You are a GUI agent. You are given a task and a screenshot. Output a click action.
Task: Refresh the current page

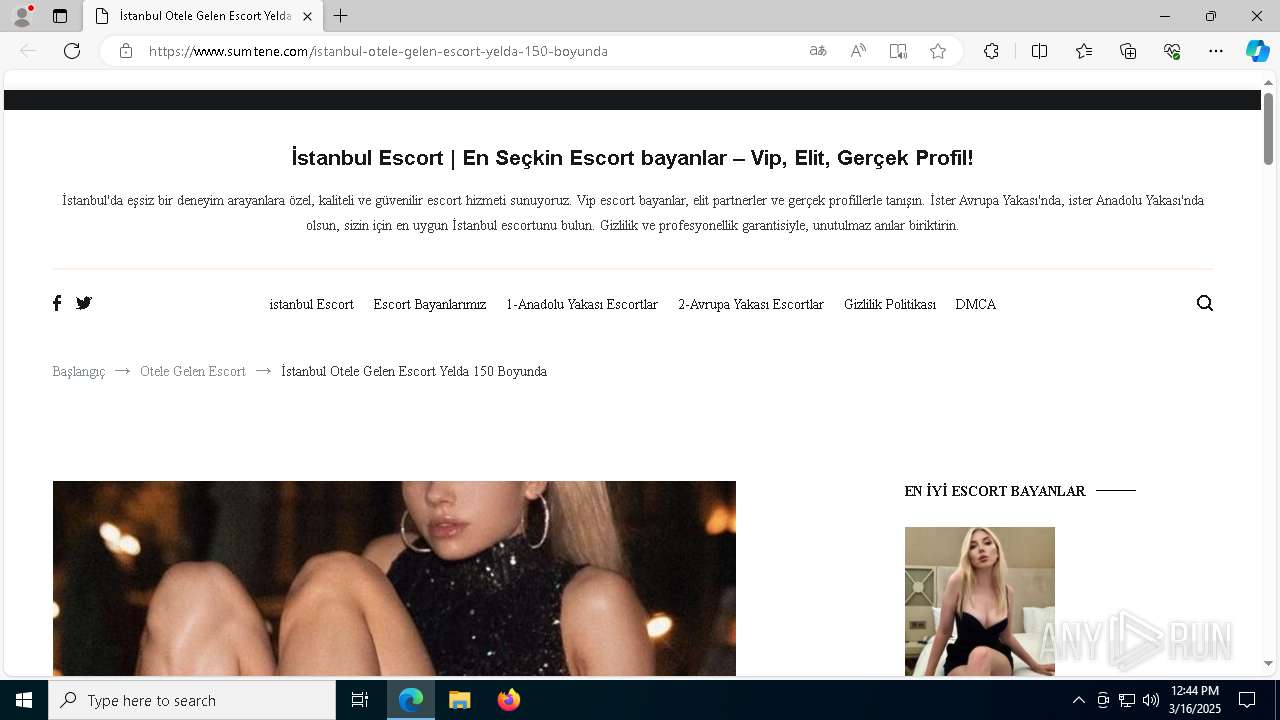click(72, 51)
